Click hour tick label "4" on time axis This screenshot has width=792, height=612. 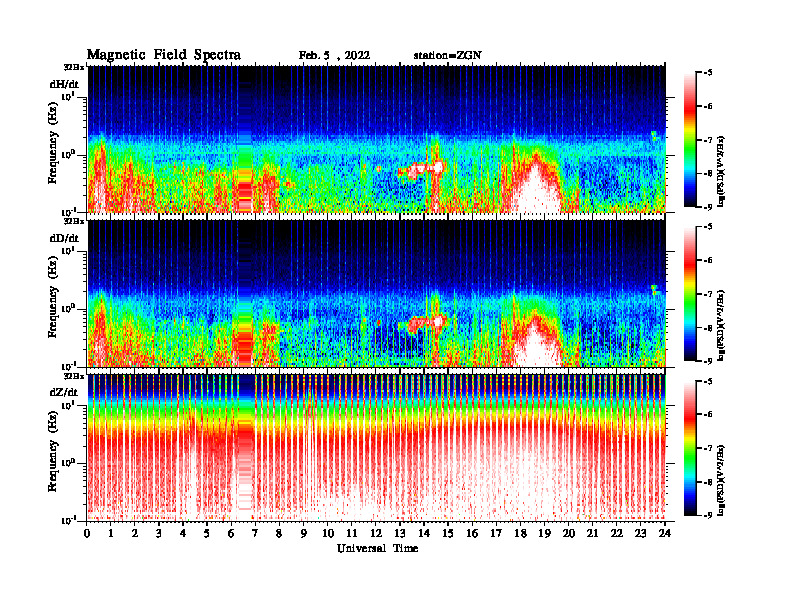point(183,534)
